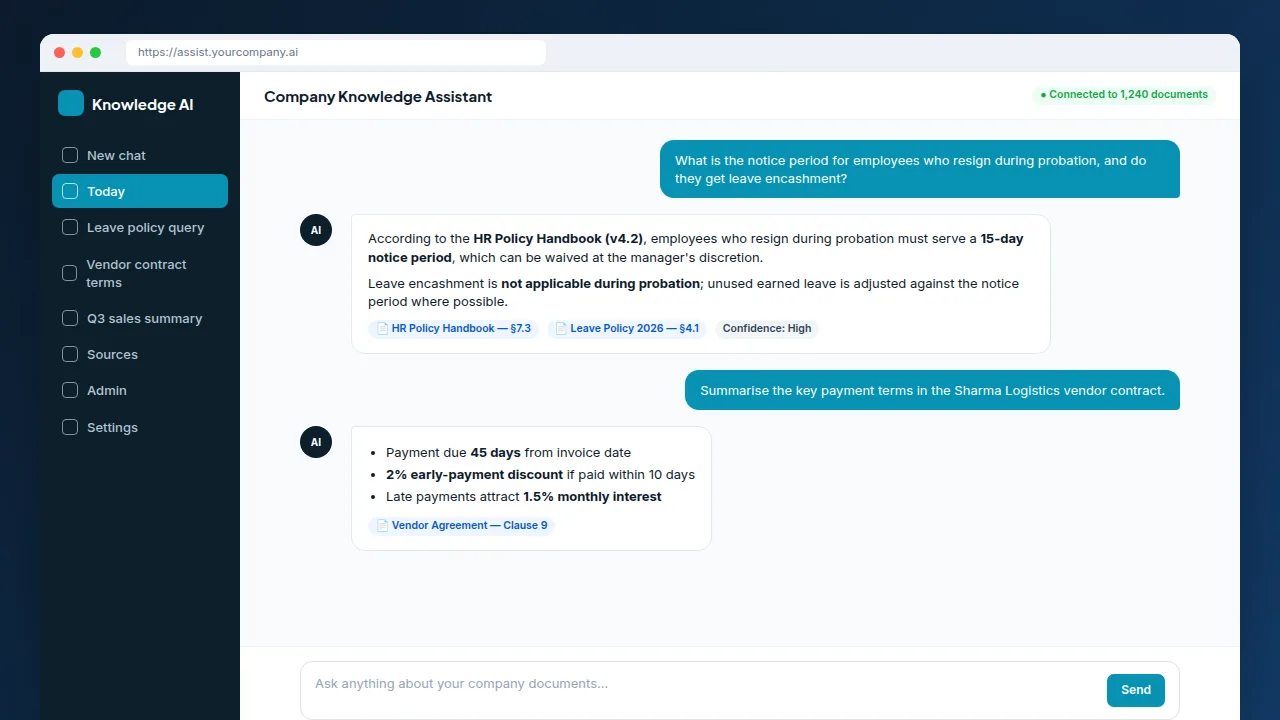
Task: Click the icon beside Admin
Action: tap(70, 390)
